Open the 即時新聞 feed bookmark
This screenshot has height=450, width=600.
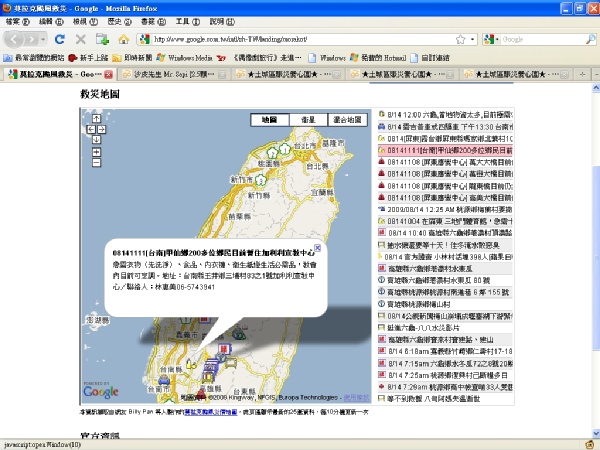(132, 58)
